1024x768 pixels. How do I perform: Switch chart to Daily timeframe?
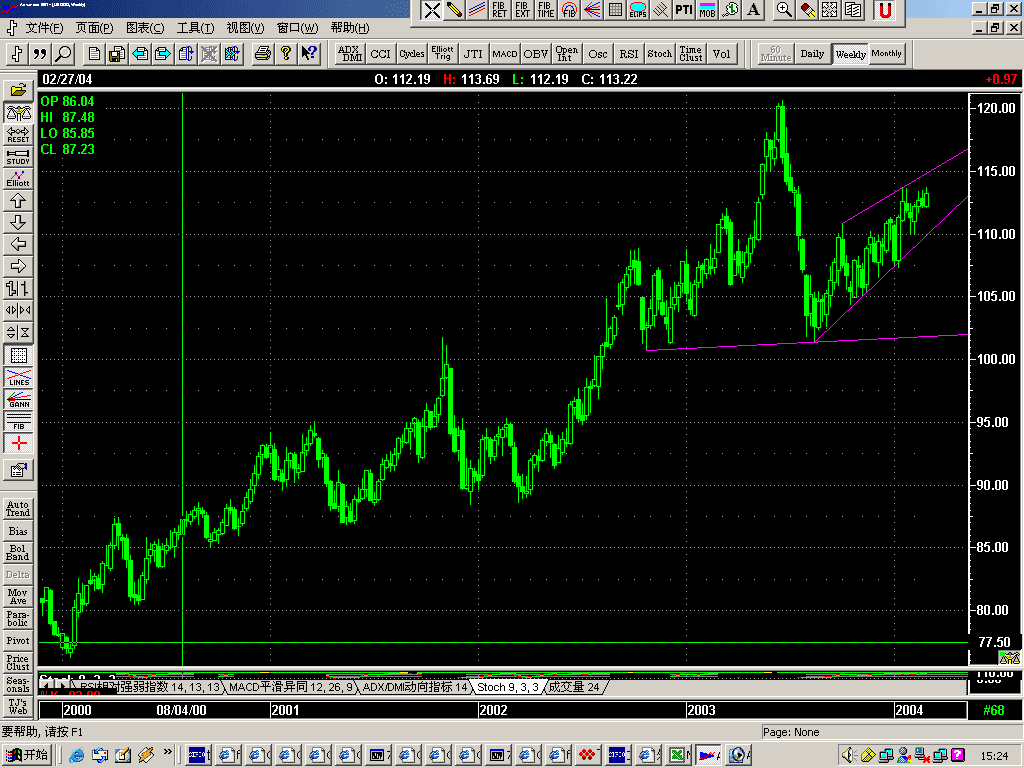pyautogui.click(x=812, y=54)
